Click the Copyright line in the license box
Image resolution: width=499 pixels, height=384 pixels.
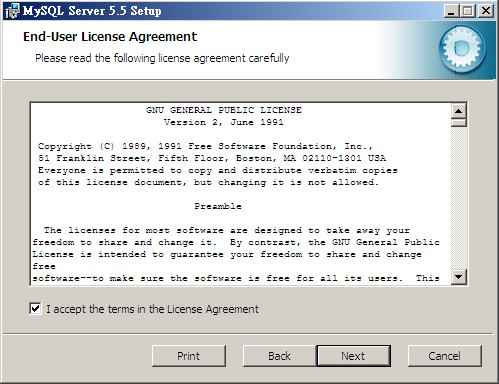point(205,146)
